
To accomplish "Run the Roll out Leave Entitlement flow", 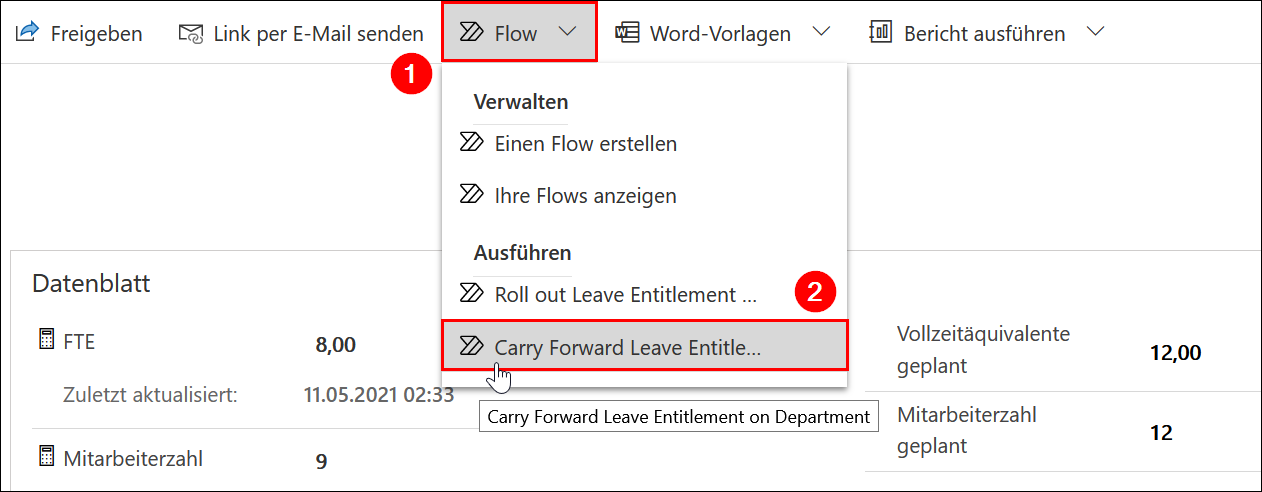I will tap(625, 294).
